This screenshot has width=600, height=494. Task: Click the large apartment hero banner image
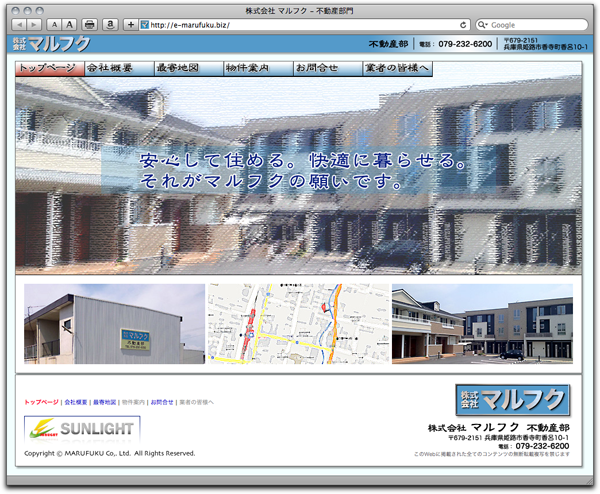click(x=298, y=176)
